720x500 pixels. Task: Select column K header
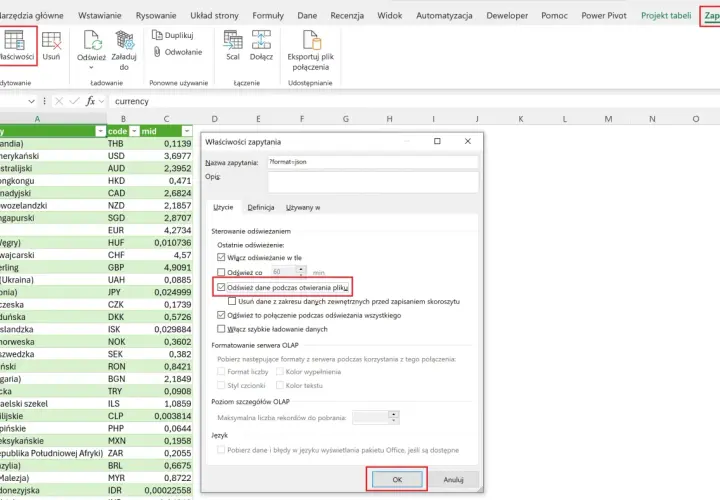click(521, 119)
